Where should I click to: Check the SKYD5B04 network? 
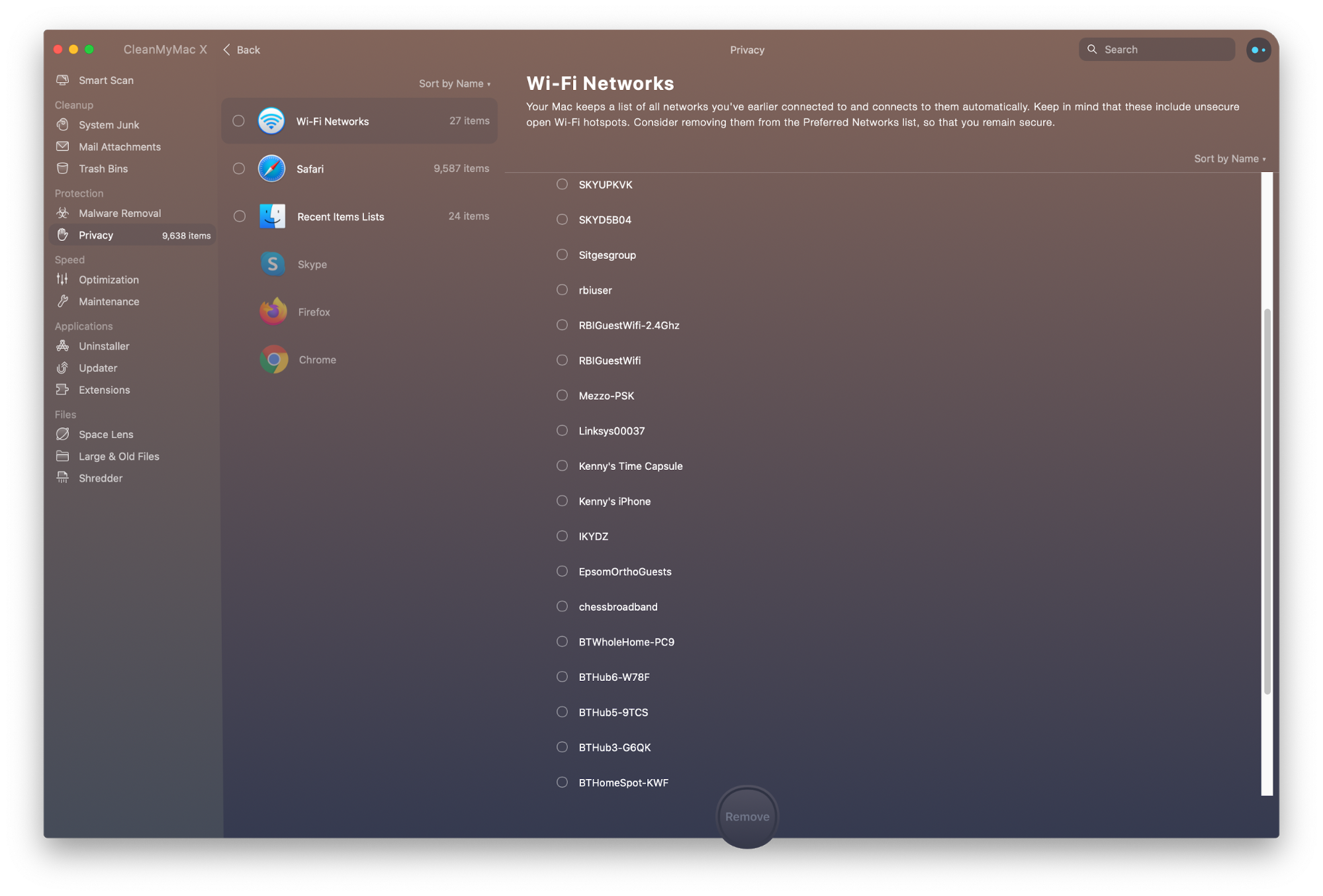(x=562, y=219)
